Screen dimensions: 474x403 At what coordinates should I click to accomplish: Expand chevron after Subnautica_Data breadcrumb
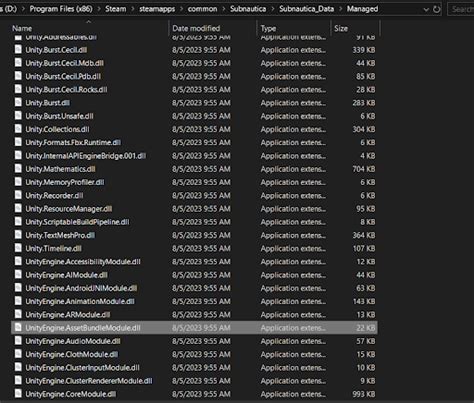pyautogui.click(x=340, y=9)
